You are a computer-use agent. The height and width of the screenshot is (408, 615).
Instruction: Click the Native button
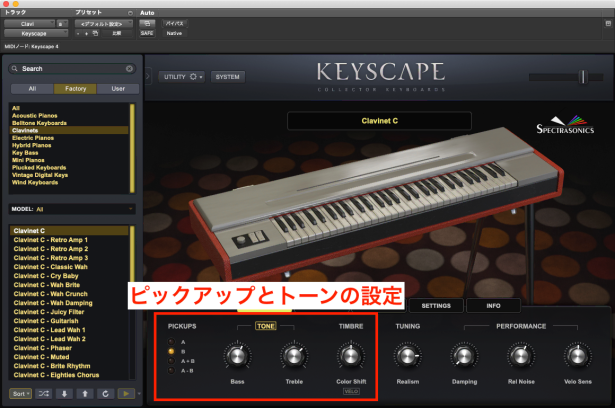point(175,33)
